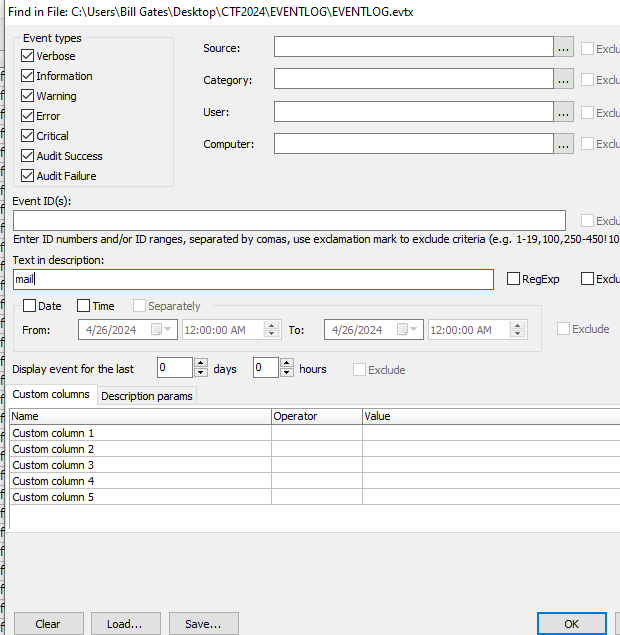Decrease the From time spinner
This screenshot has height=635, width=620.
tap(271, 333)
